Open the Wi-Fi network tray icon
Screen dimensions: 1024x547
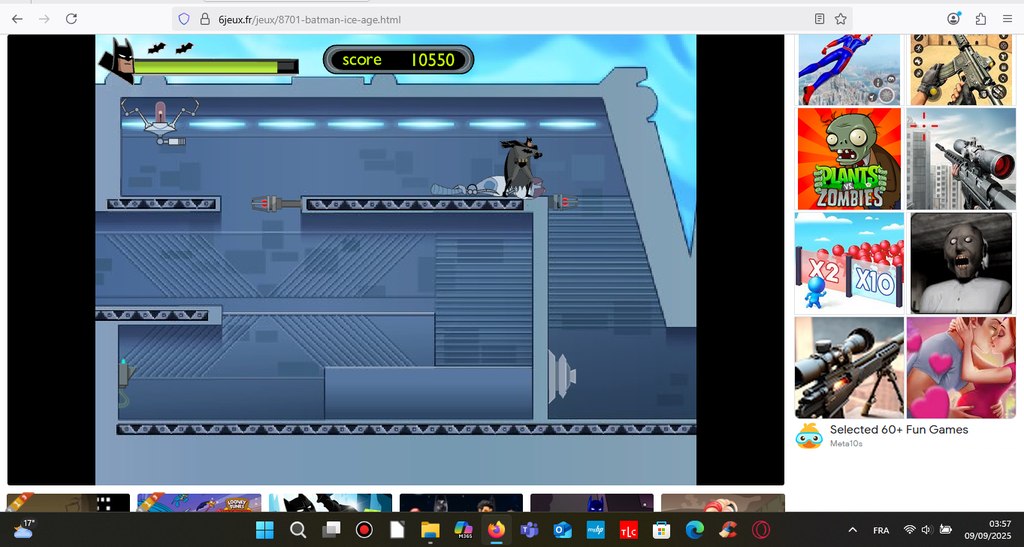point(909,529)
